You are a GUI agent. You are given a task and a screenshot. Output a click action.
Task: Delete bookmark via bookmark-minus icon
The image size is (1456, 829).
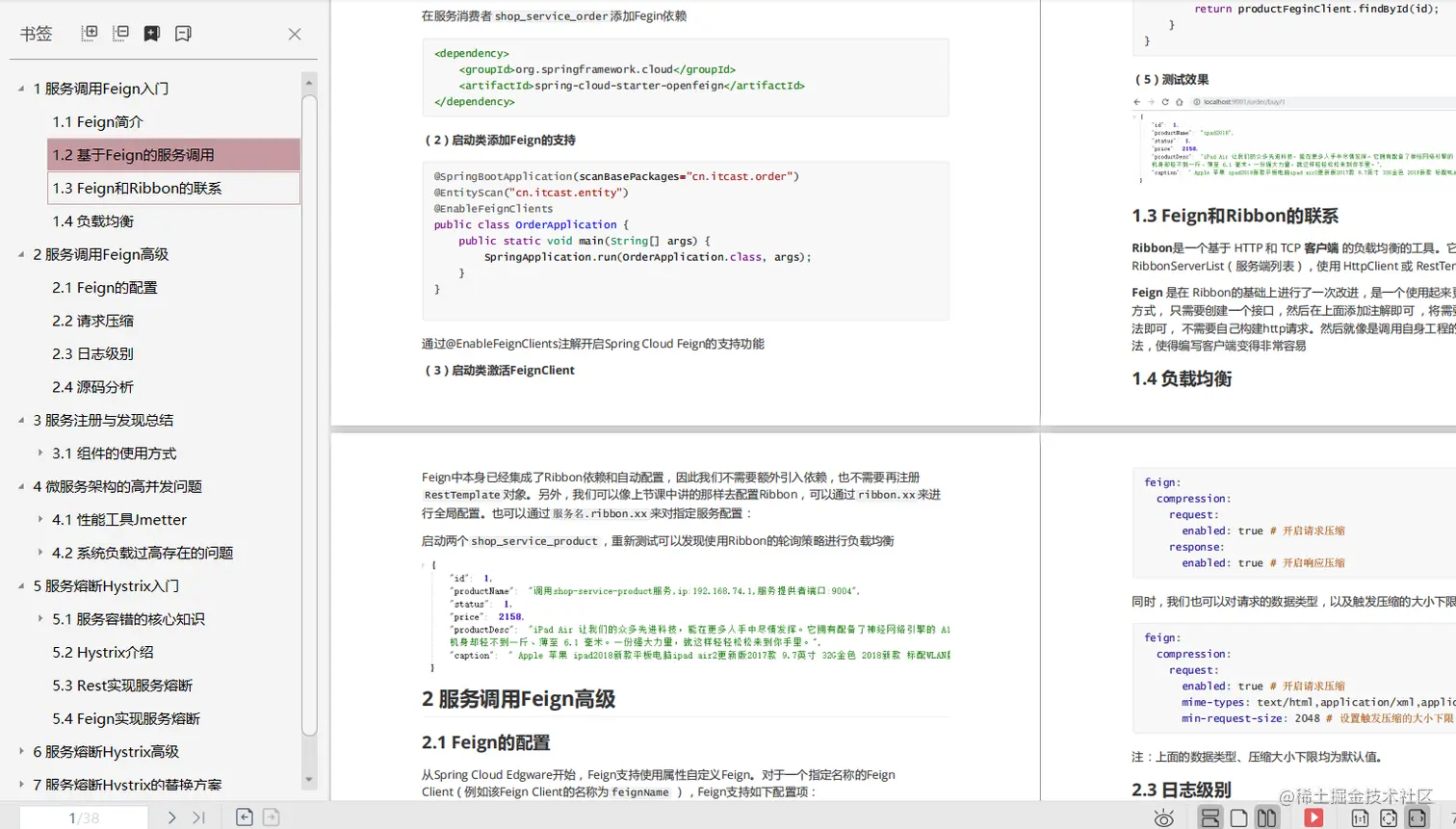click(183, 33)
